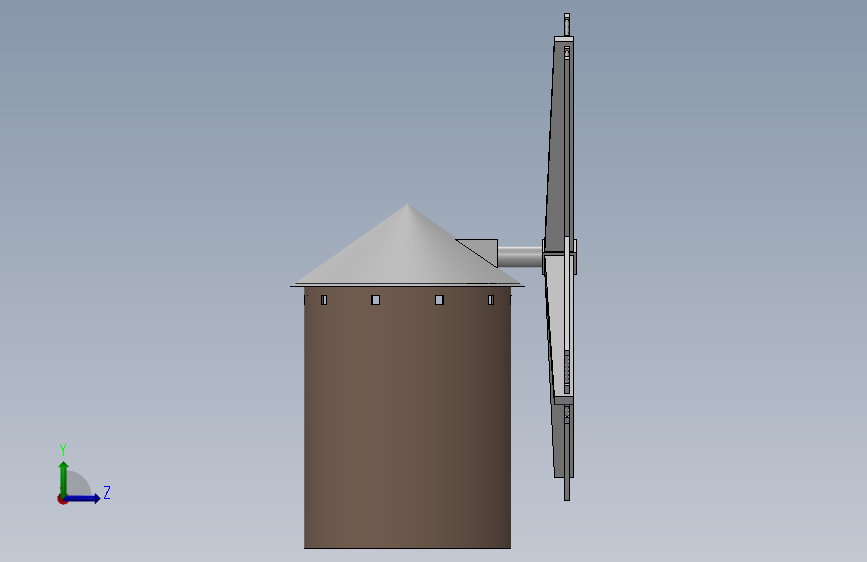Select the horizontal windmill shaft

[x=520, y=257]
